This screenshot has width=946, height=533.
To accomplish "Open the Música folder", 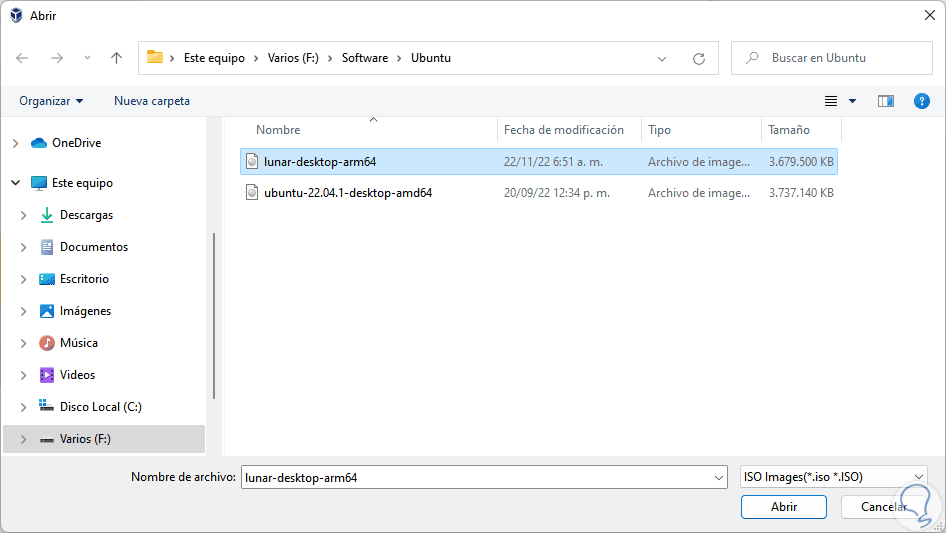I will point(78,343).
